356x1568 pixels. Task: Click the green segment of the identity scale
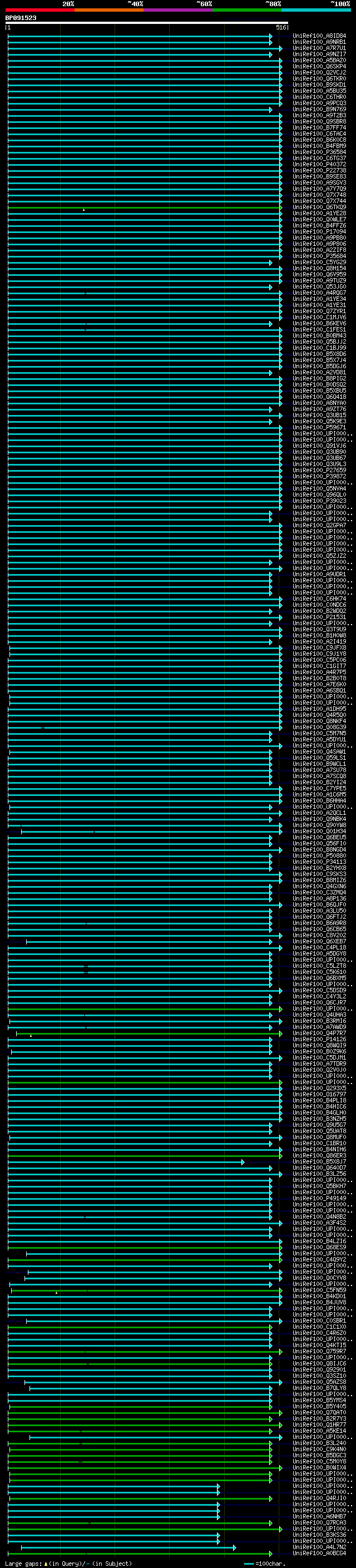[247, 10]
